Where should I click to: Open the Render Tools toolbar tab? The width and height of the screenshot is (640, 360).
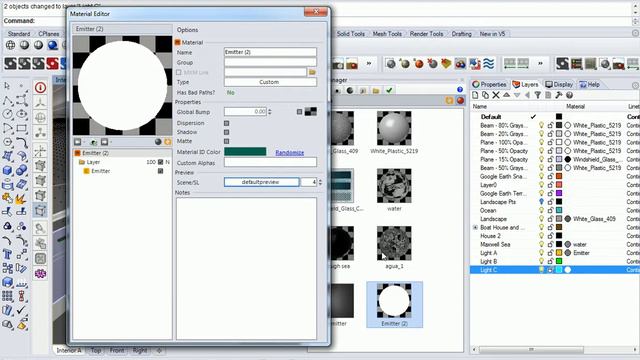[x=427, y=34]
